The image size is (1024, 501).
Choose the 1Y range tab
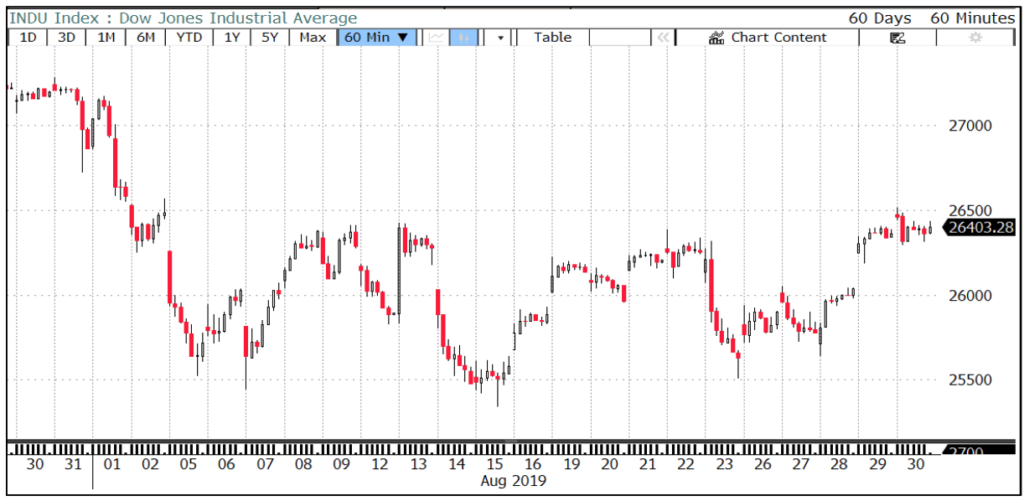click(x=232, y=37)
